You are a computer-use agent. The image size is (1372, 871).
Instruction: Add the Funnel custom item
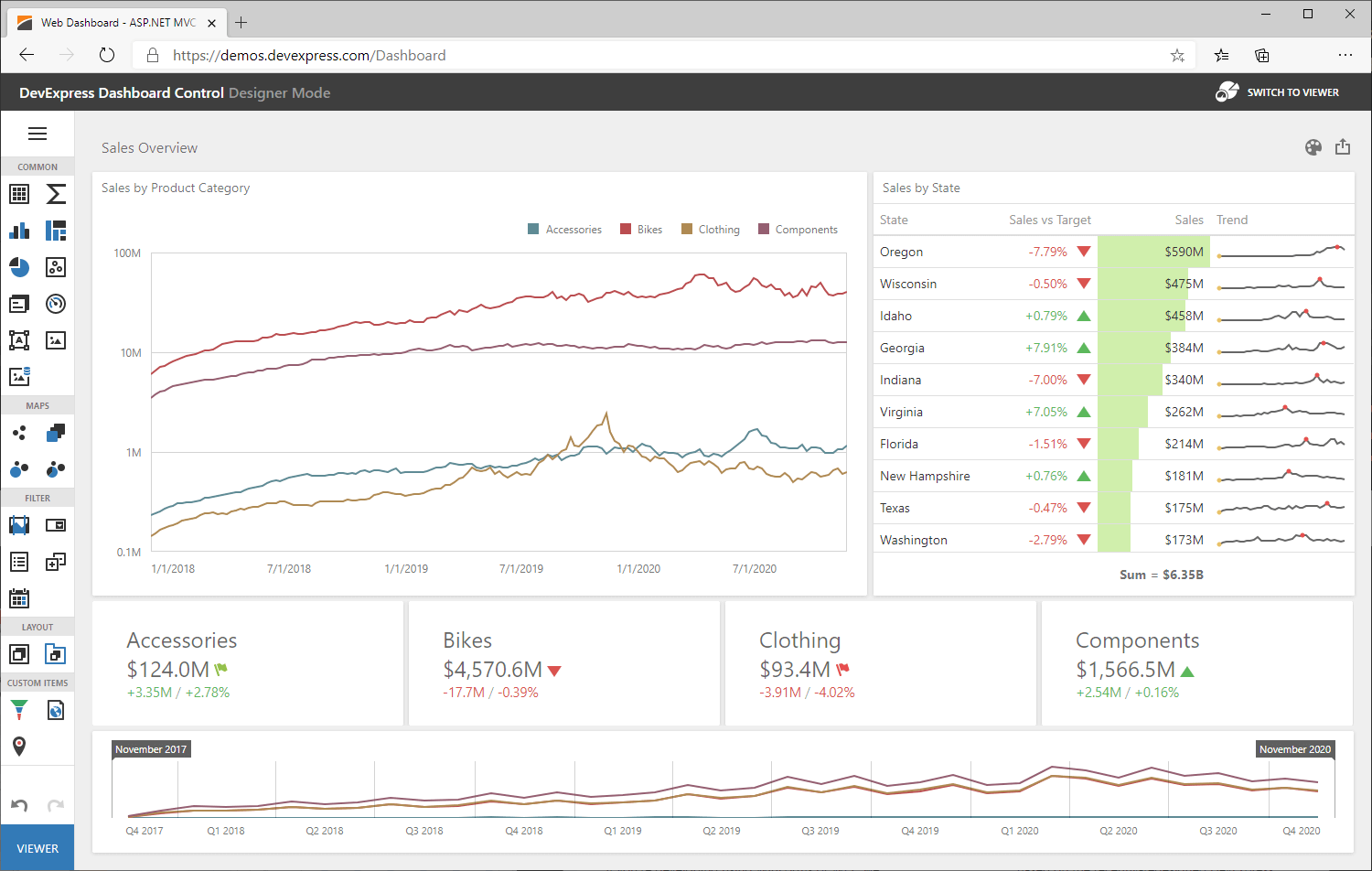tap(19, 710)
